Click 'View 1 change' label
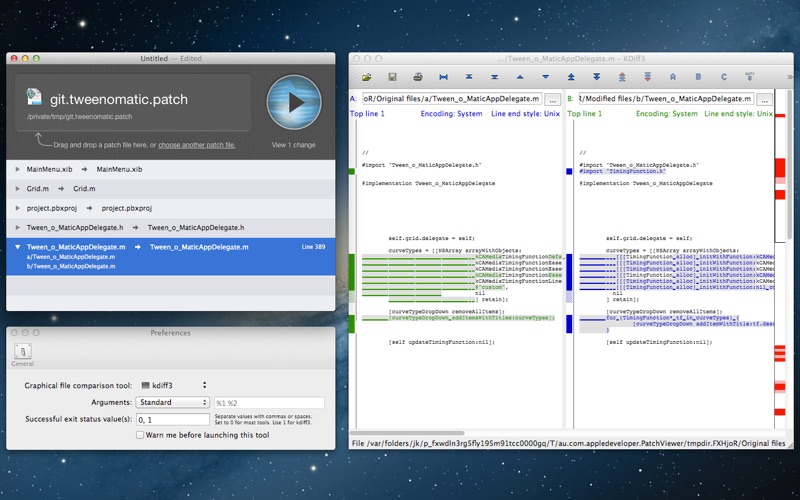Viewport: 800px width, 500px height. pos(293,145)
